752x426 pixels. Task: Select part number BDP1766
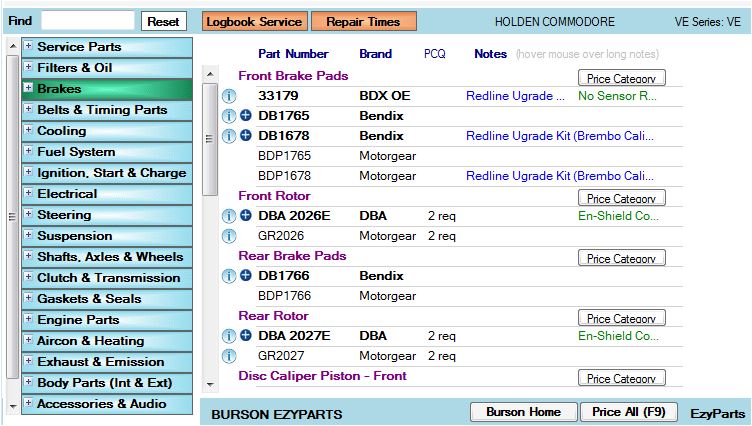(284, 296)
